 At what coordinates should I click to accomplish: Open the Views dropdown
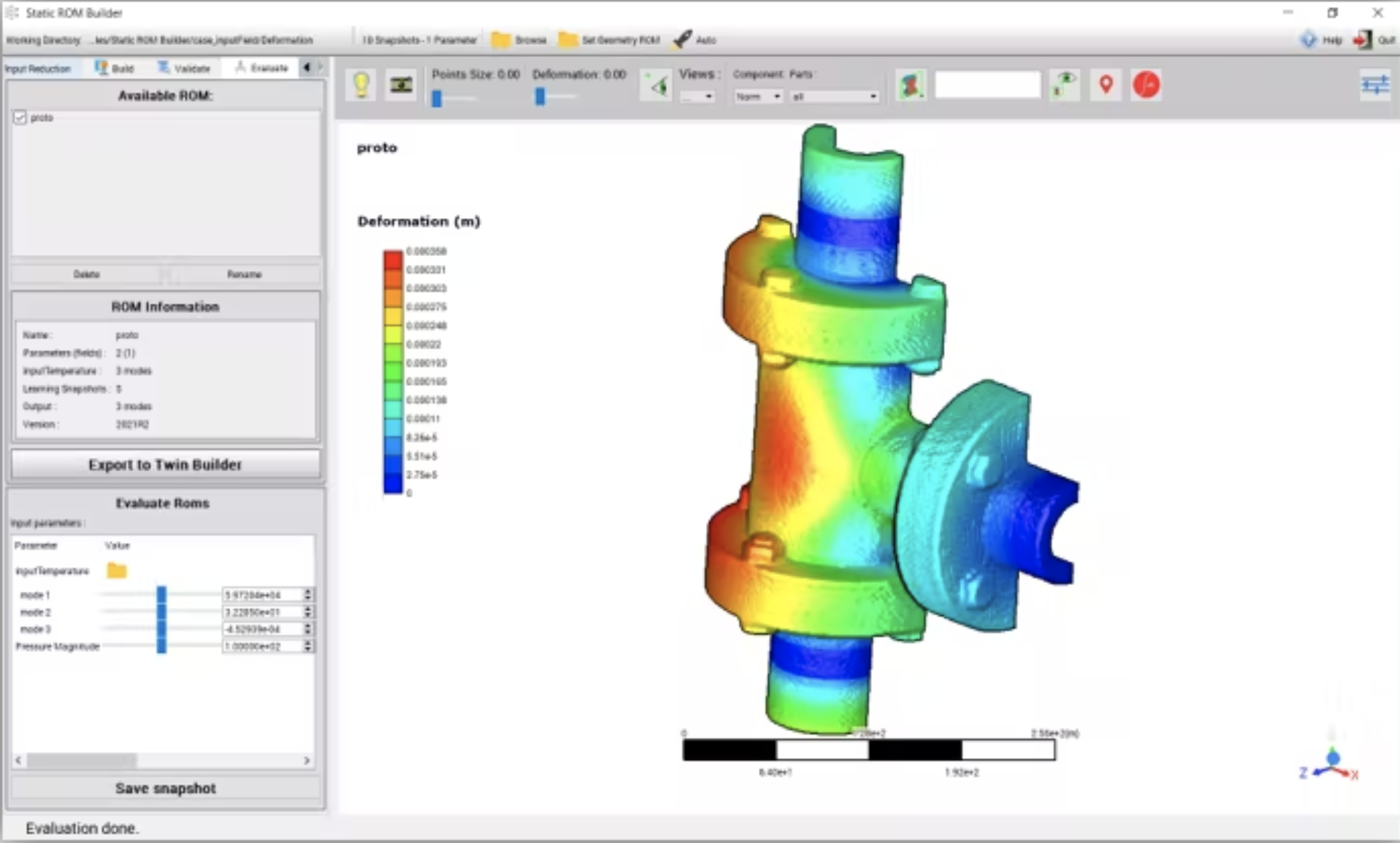coord(697,97)
